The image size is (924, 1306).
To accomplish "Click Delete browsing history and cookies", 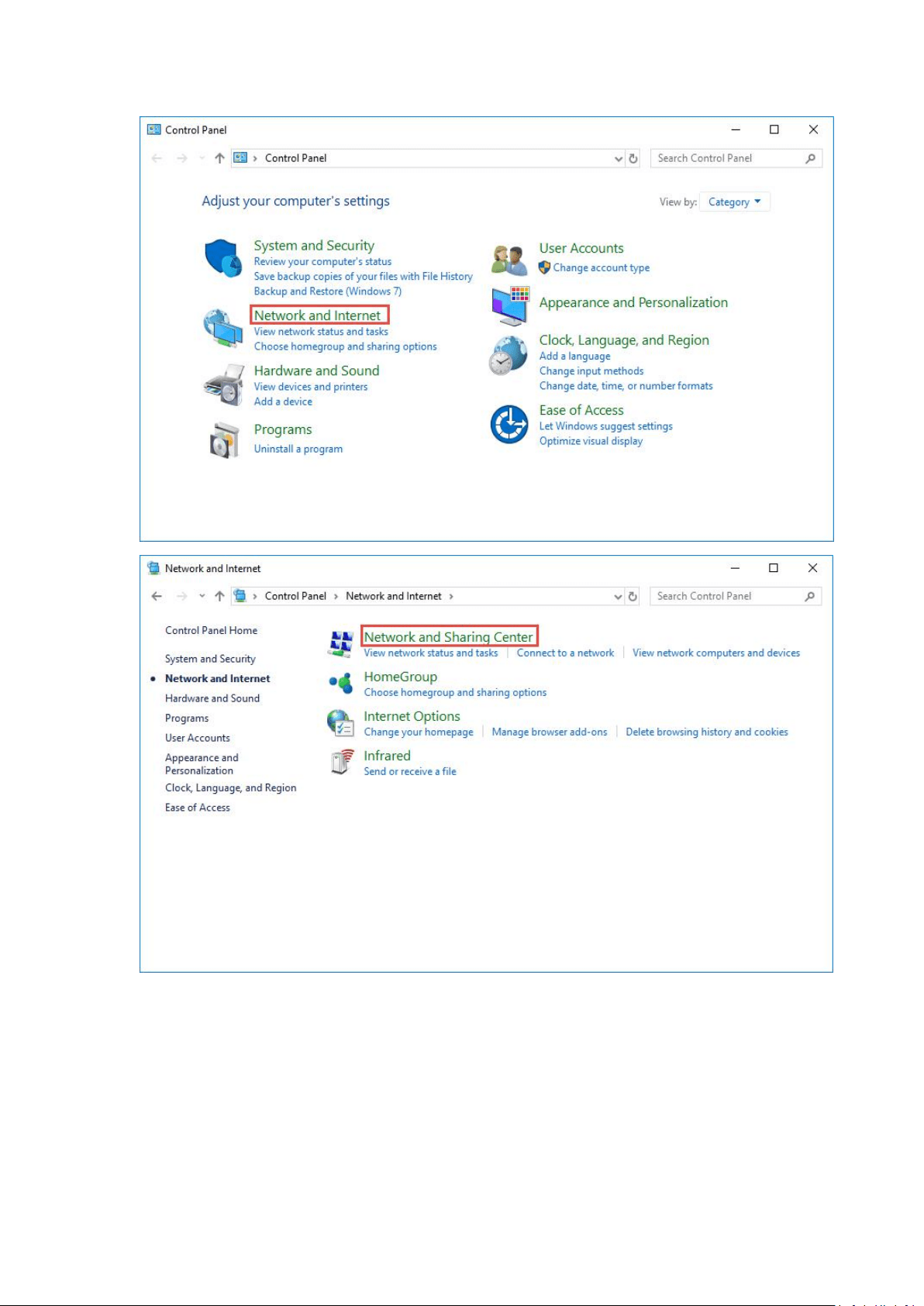I will click(x=707, y=732).
